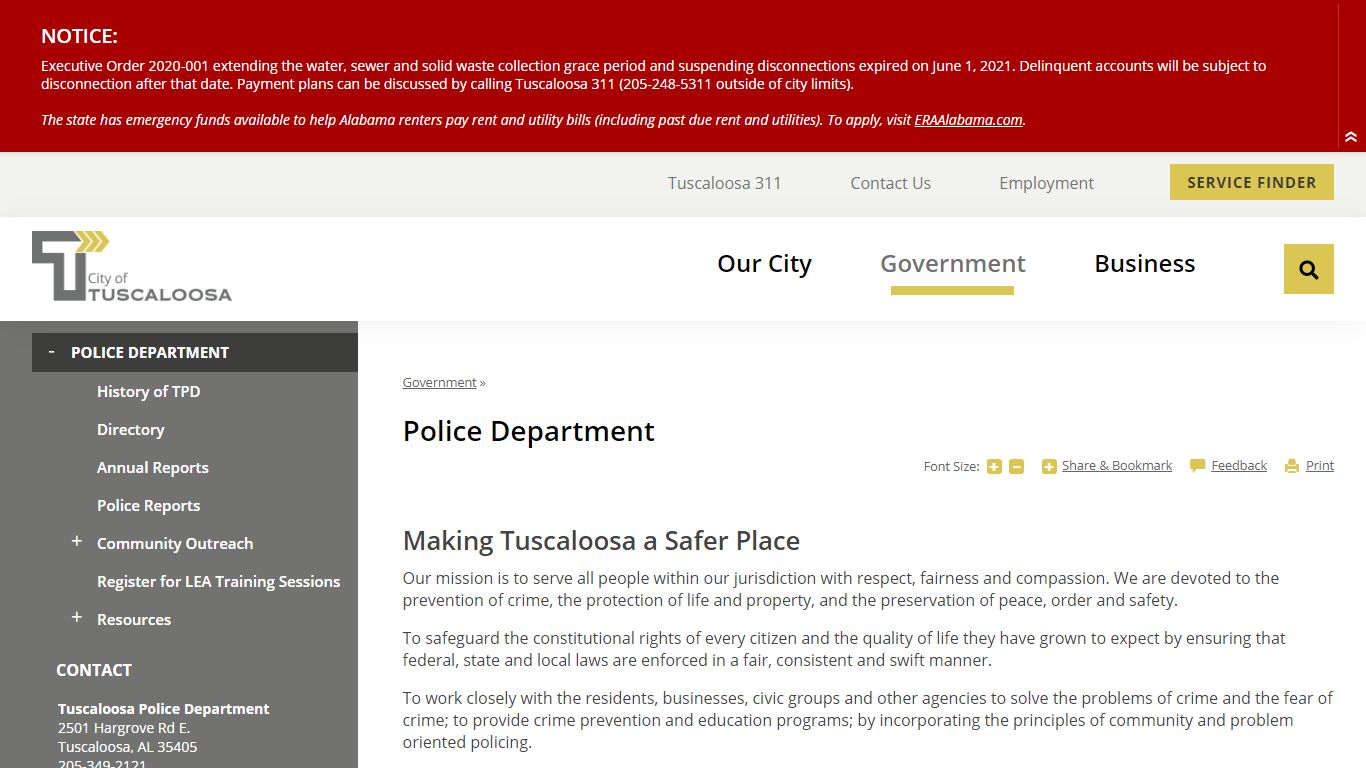Open the Our City menu
The height and width of the screenshot is (768, 1366).
764,264
